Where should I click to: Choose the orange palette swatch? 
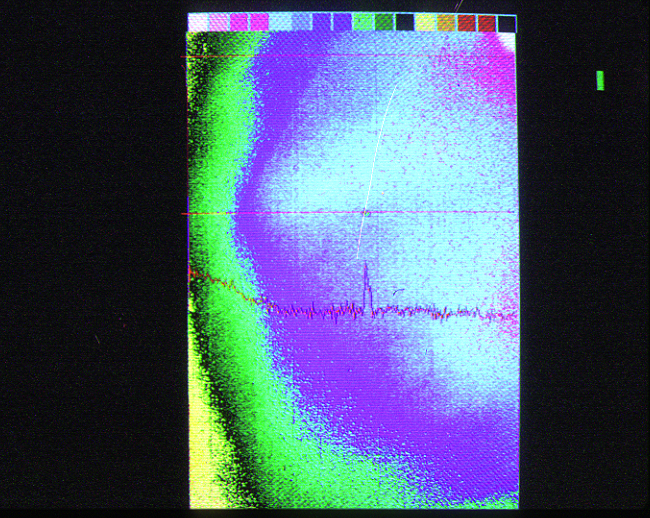pos(446,22)
